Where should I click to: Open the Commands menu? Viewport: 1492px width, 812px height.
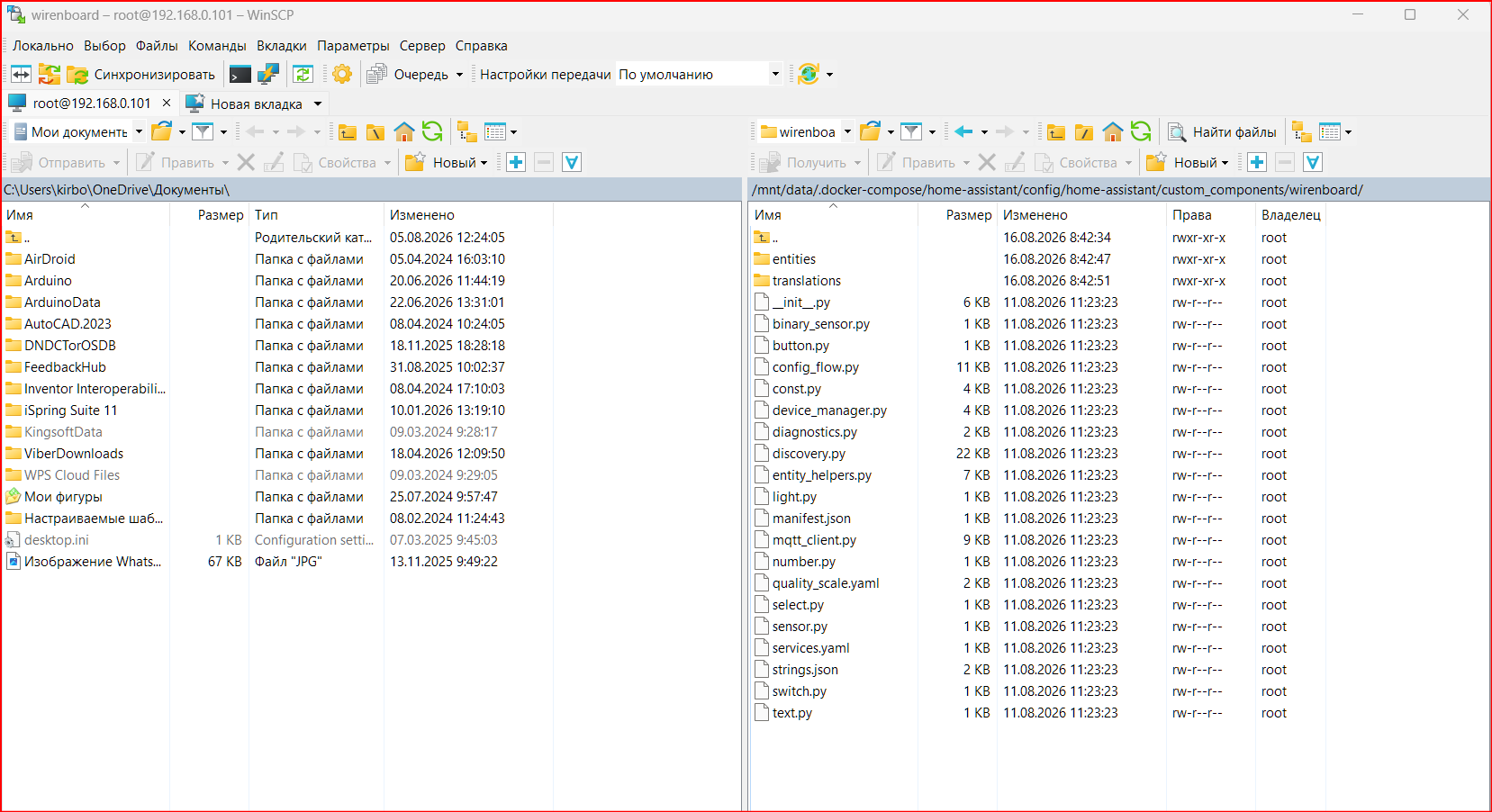tap(217, 46)
